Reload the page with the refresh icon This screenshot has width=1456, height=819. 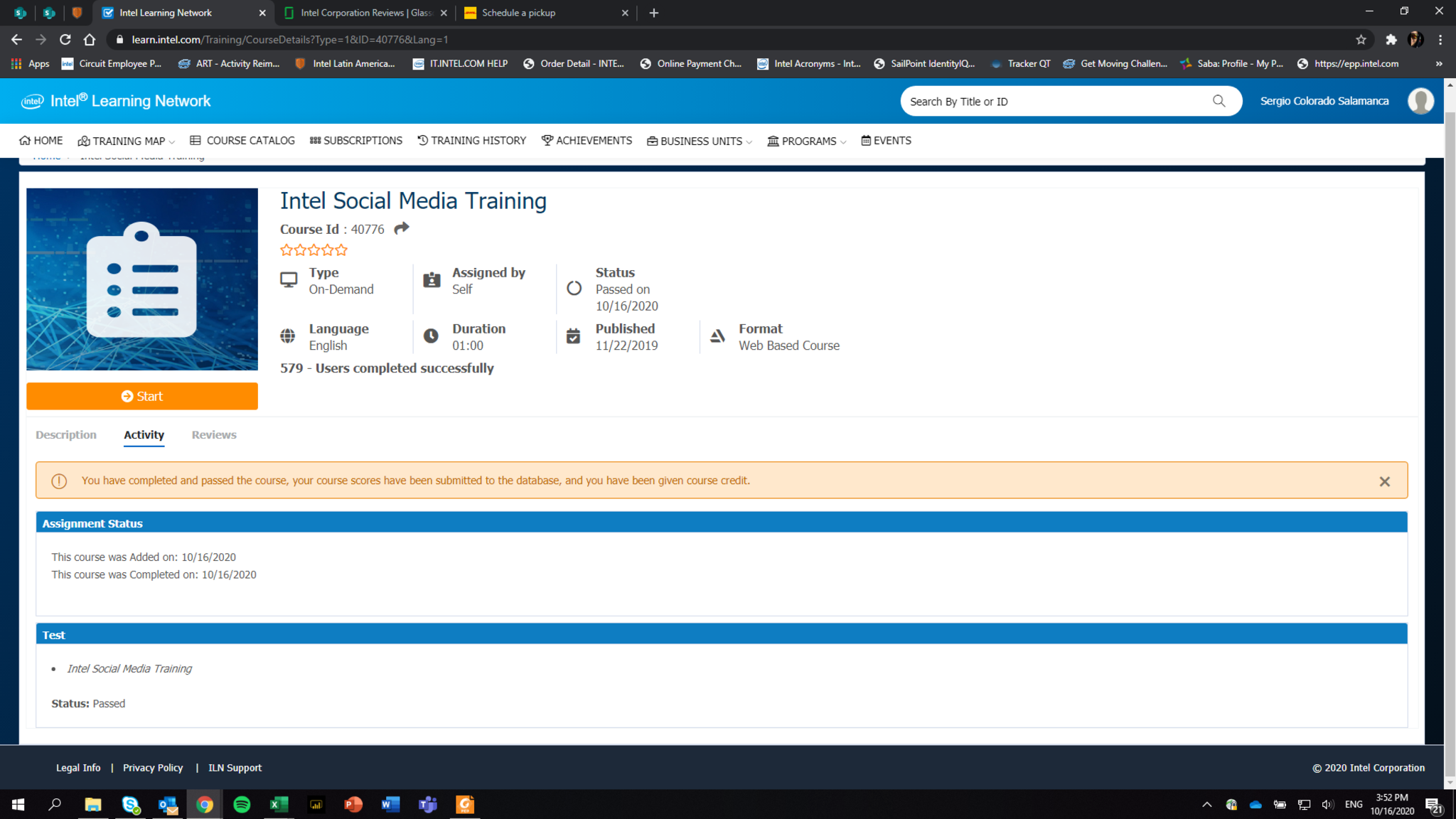coord(65,40)
